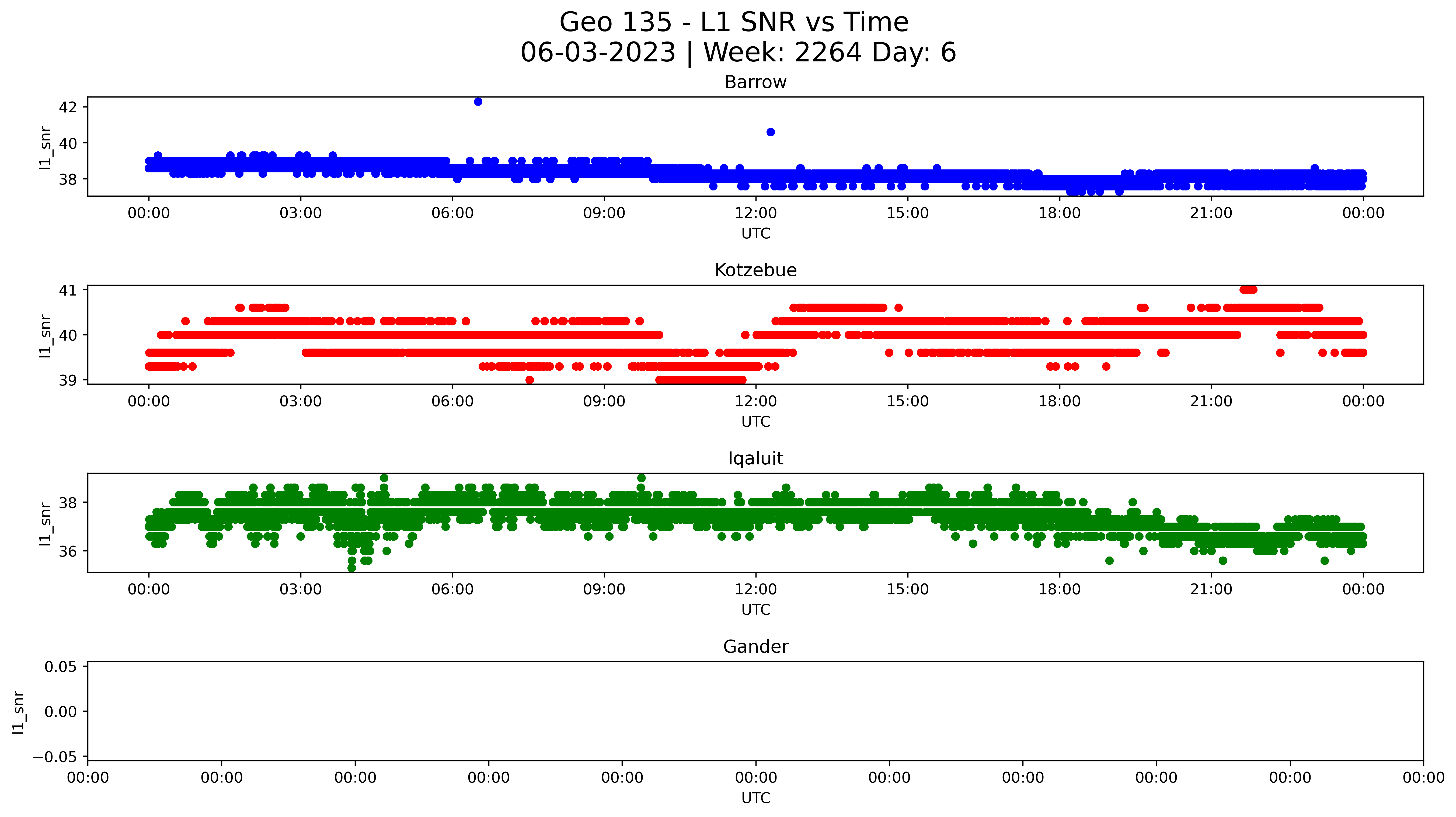Click the Gander y-axis tick label "0.05"
1456x817 pixels.
61,667
